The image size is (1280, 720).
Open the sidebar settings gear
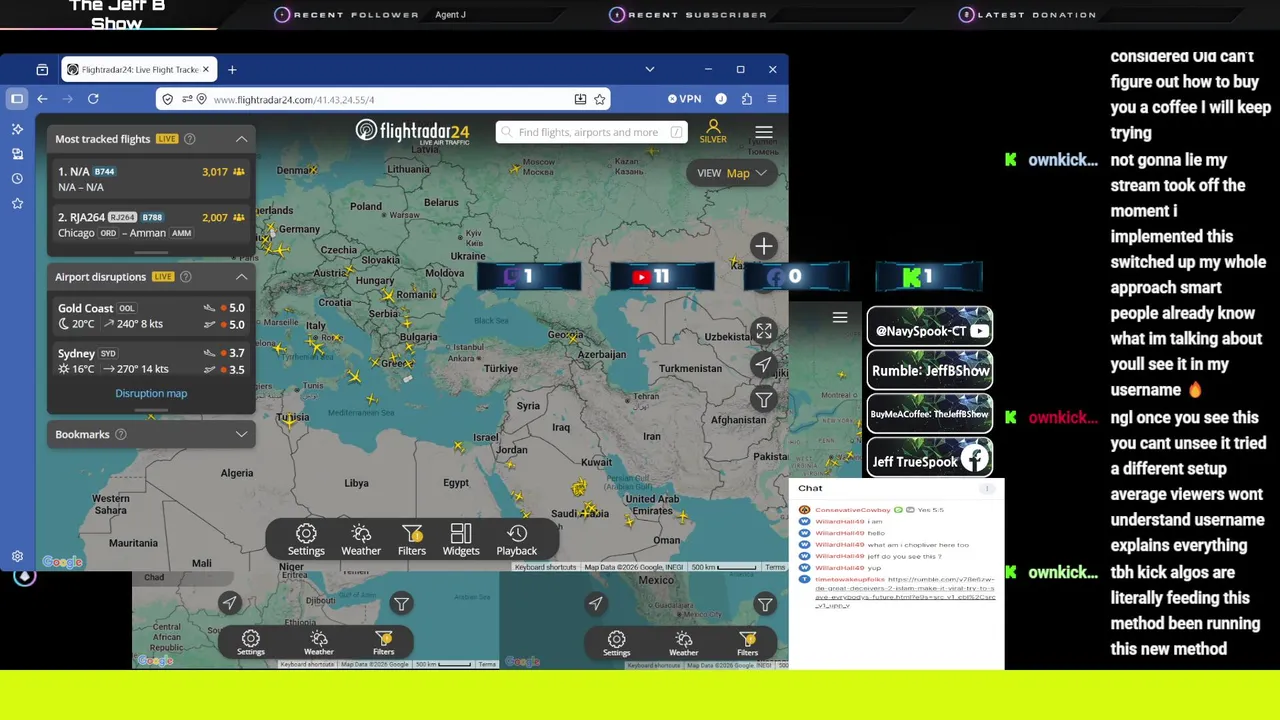click(x=17, y=556)
